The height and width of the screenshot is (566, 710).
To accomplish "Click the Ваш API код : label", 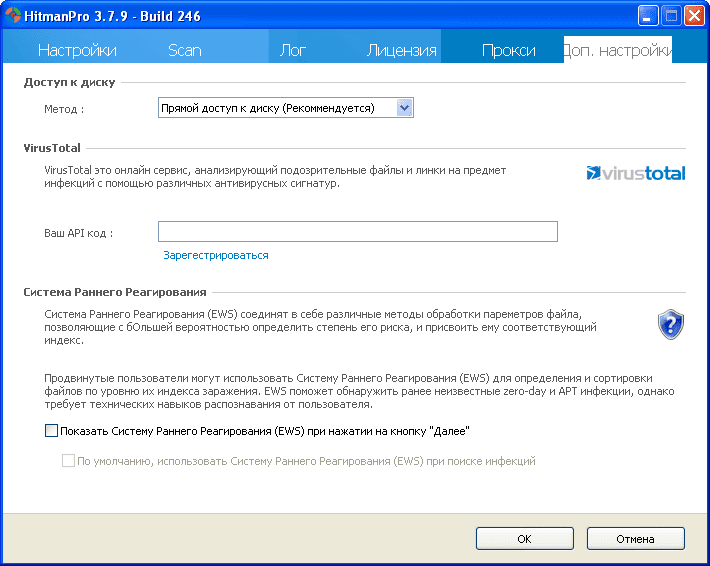I will tap(78, 233).
